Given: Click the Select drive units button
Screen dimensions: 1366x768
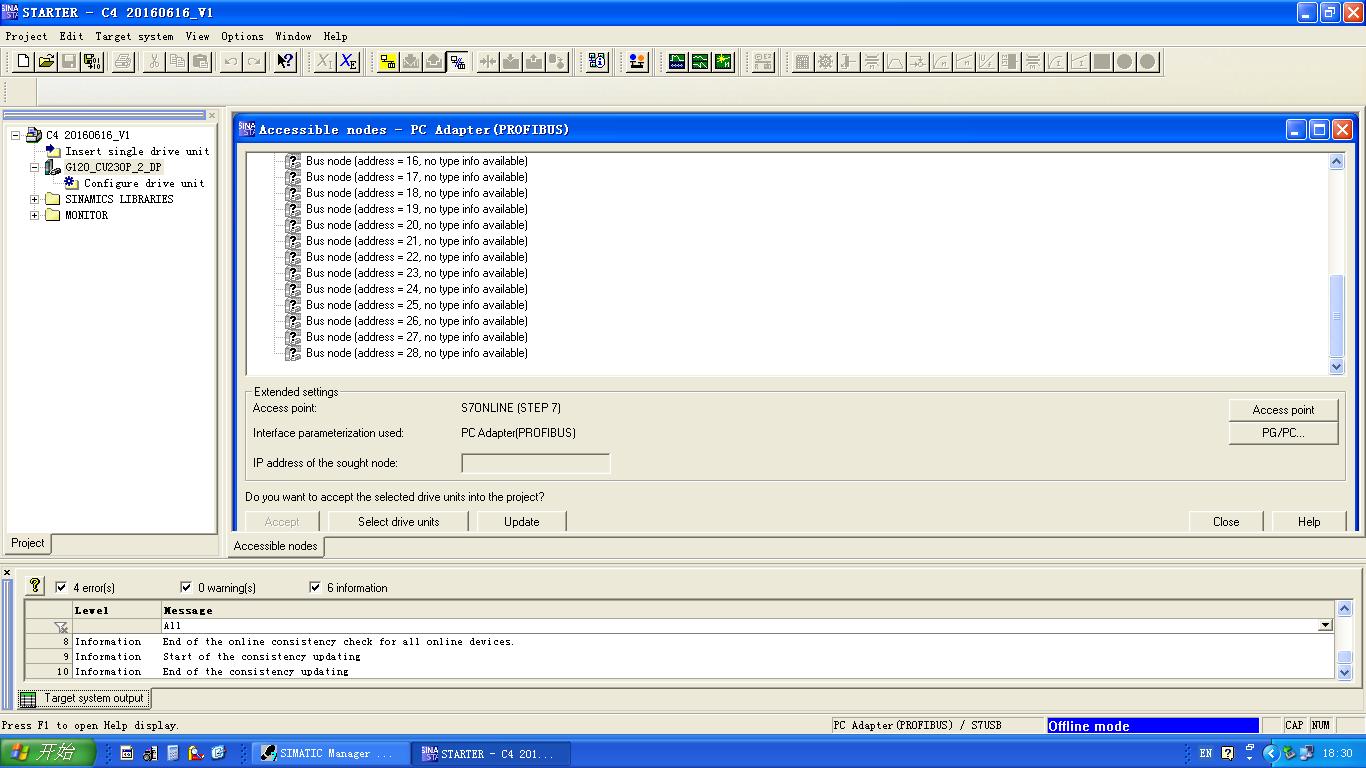Looking at the screenshot, I should click(399, 522).
